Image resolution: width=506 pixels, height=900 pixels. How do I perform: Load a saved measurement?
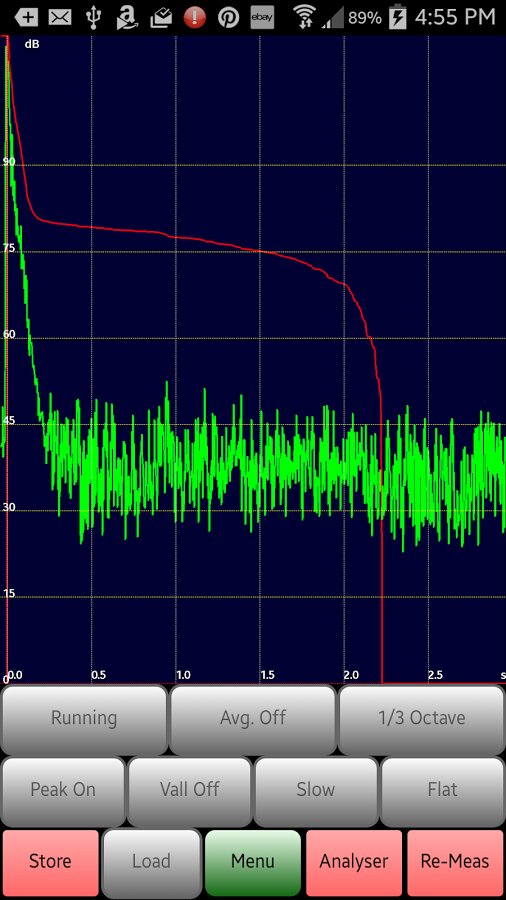click(151, 862)
